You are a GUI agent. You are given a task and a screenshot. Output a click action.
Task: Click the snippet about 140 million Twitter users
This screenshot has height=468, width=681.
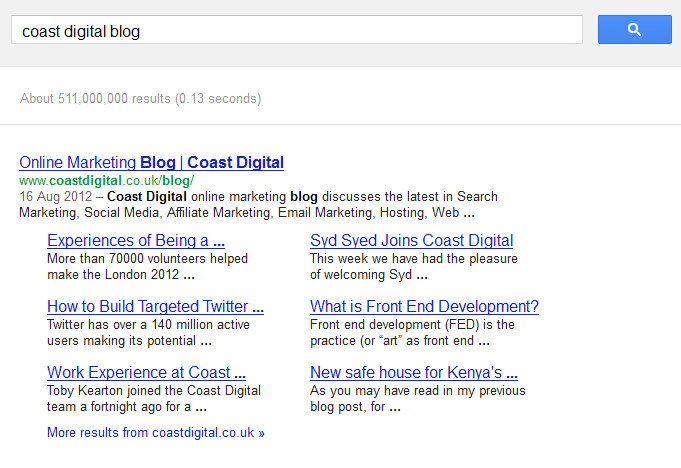click(147, 332)
